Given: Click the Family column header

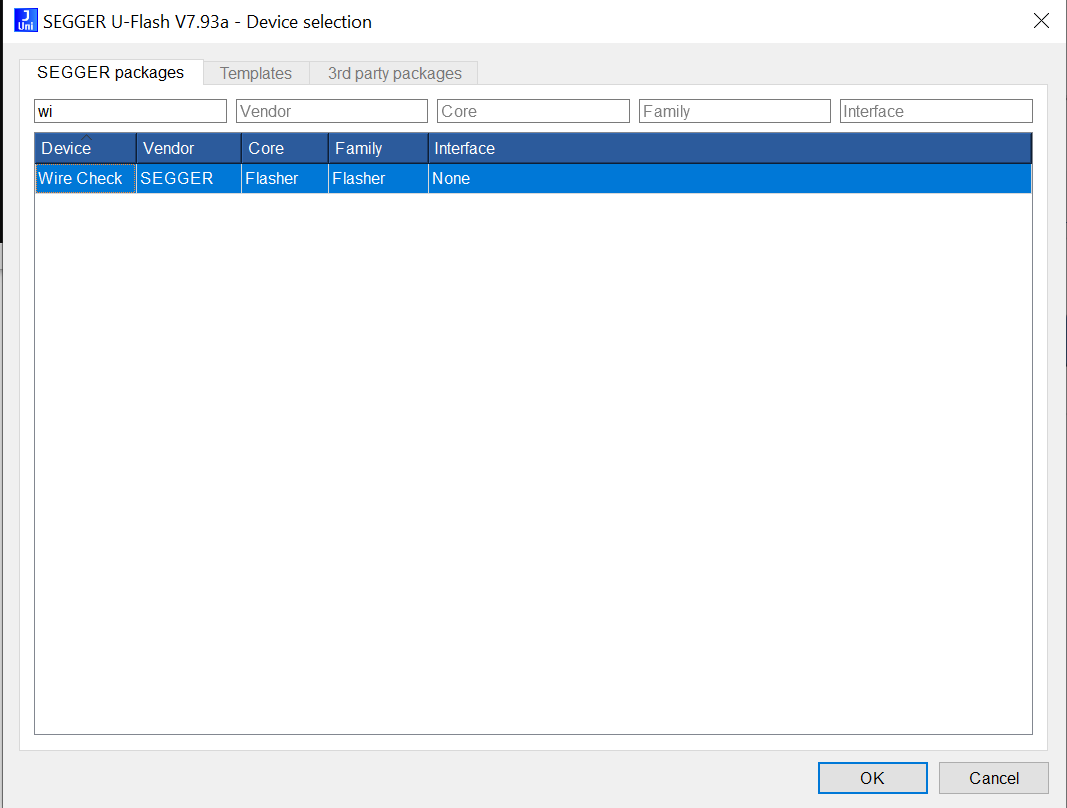Looking at the screenshot, I should click(378, 149).
